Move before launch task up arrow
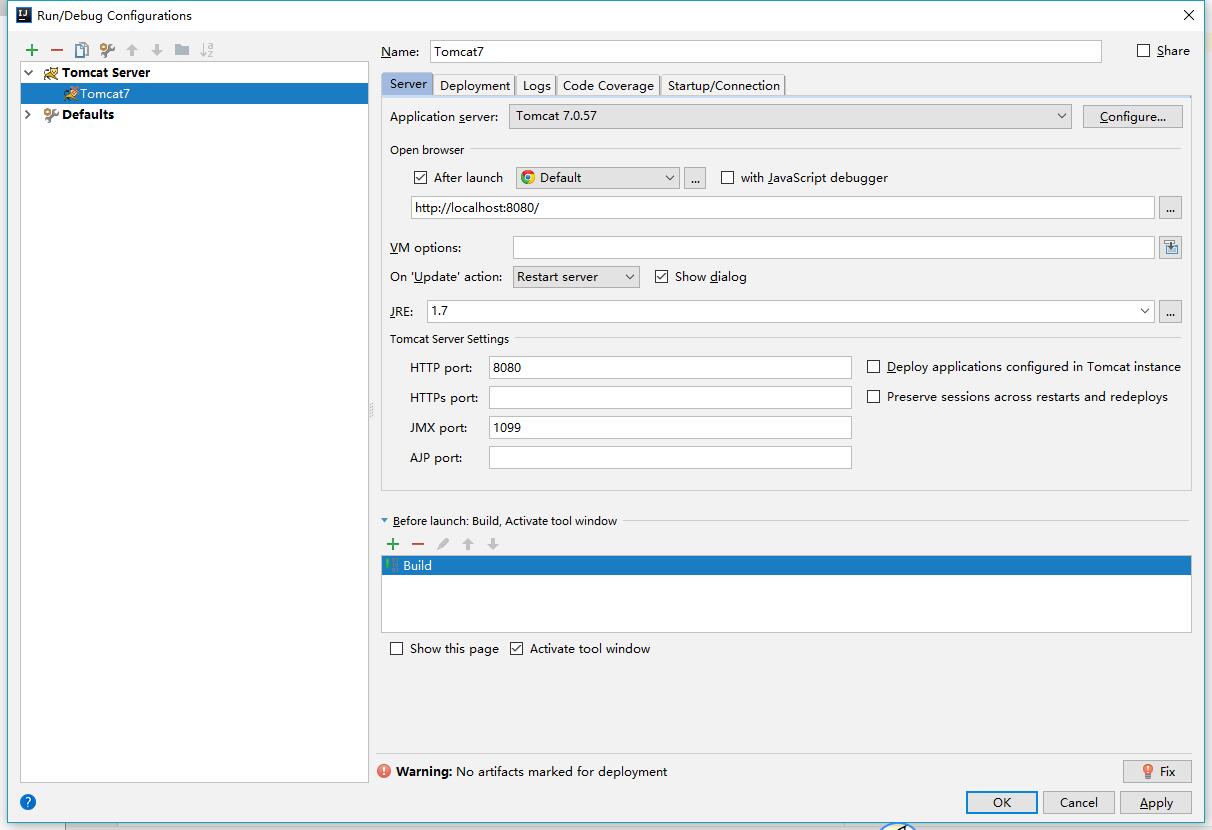Image resolution: width=1212 pixels, height=830 pixels. tap(468, 544)
